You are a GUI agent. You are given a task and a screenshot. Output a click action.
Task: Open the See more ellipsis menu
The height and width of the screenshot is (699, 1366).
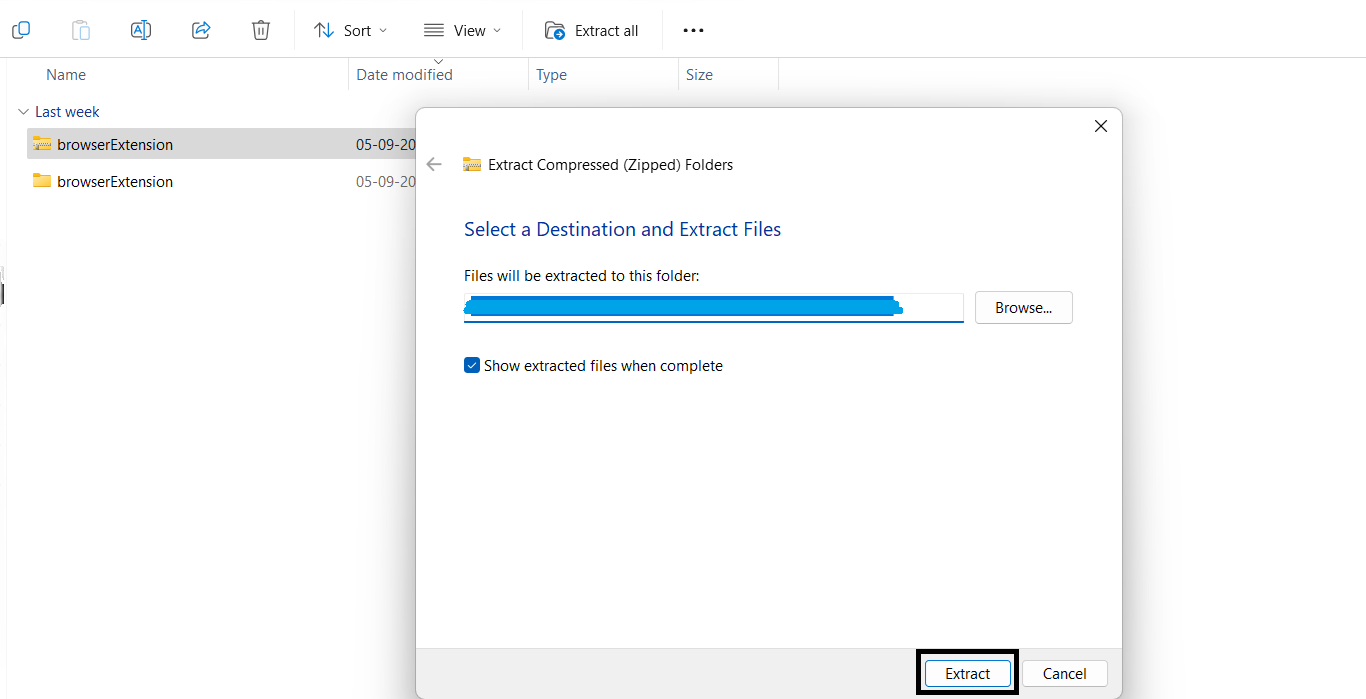click(693, 30)
